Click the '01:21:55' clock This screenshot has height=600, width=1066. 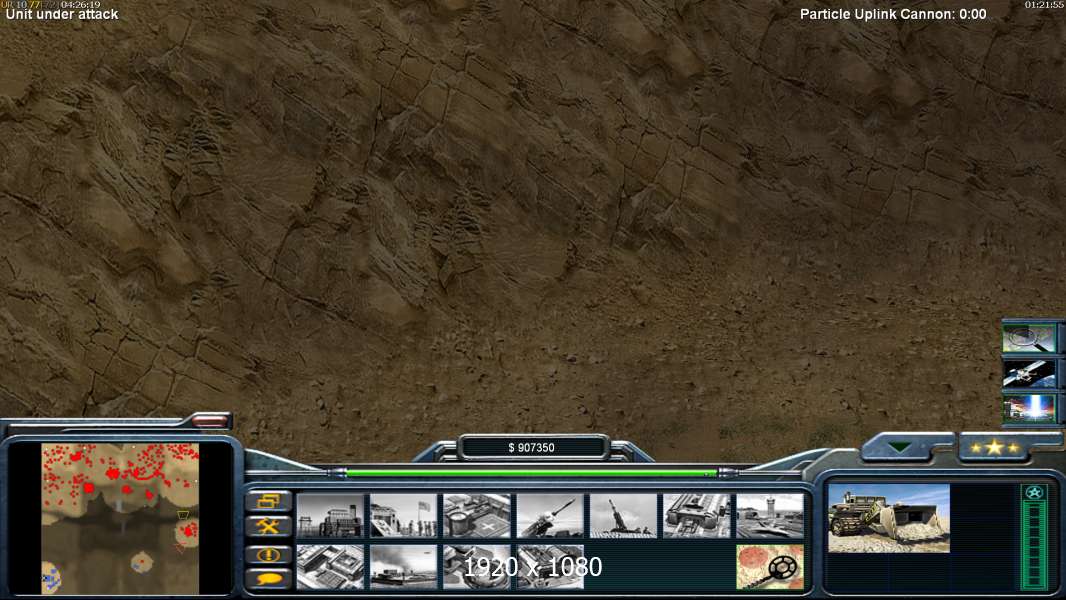click(1045, 5)
